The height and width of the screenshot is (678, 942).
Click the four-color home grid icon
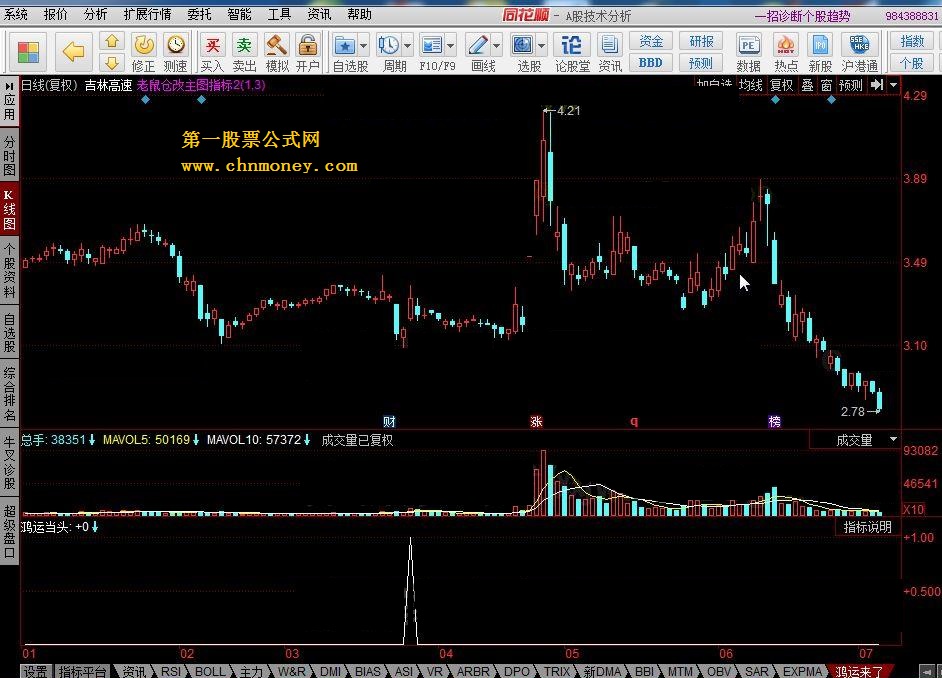(x=28, y=52)
